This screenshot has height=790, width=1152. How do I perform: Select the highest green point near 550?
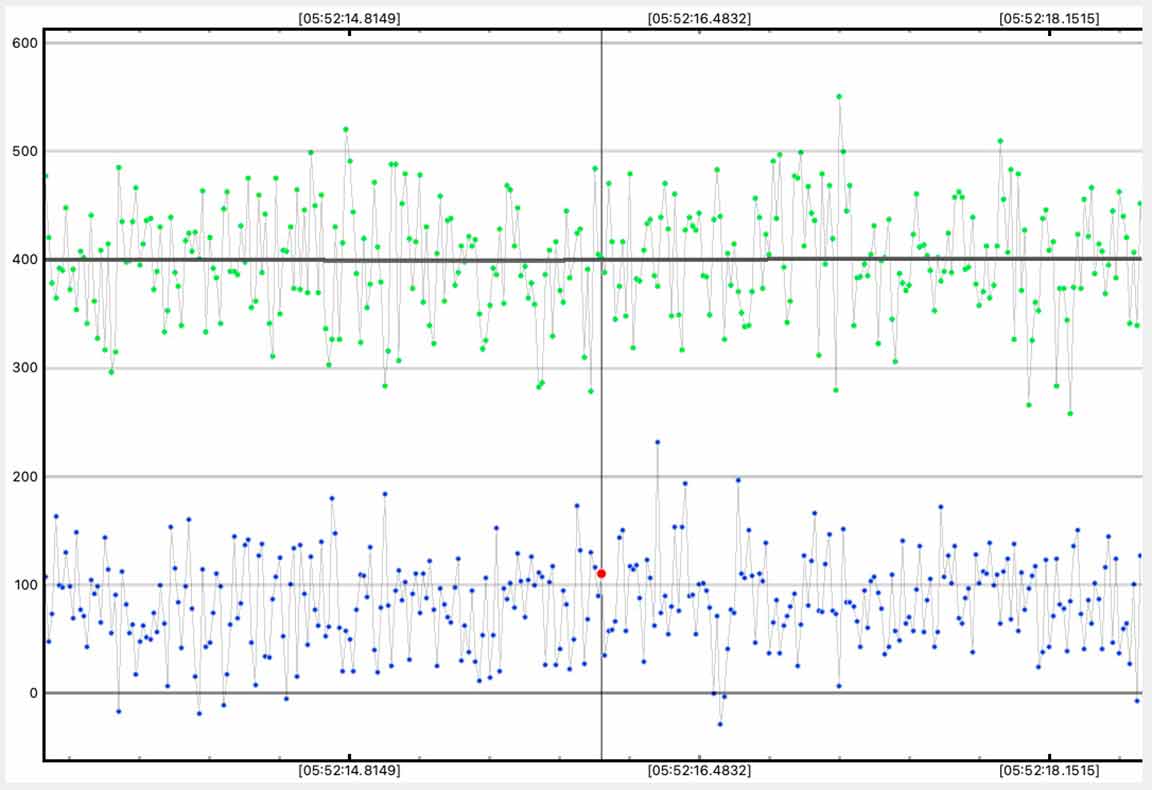click(839, 97)
